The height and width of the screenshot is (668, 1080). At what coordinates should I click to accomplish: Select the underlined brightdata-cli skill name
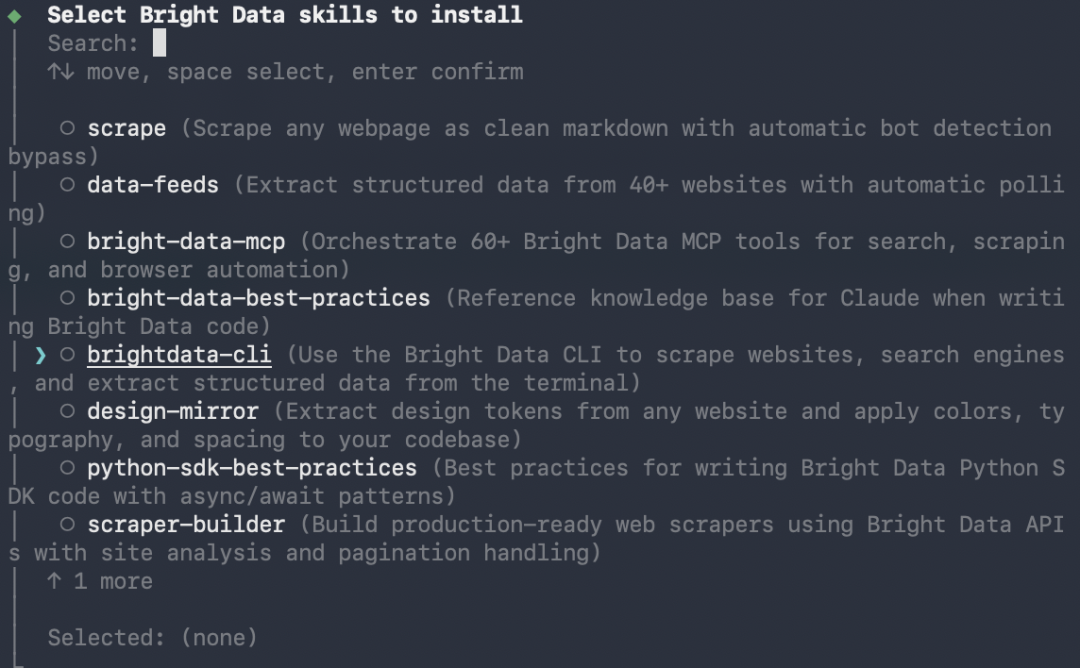pyautogui.click(x=179, y=355)
